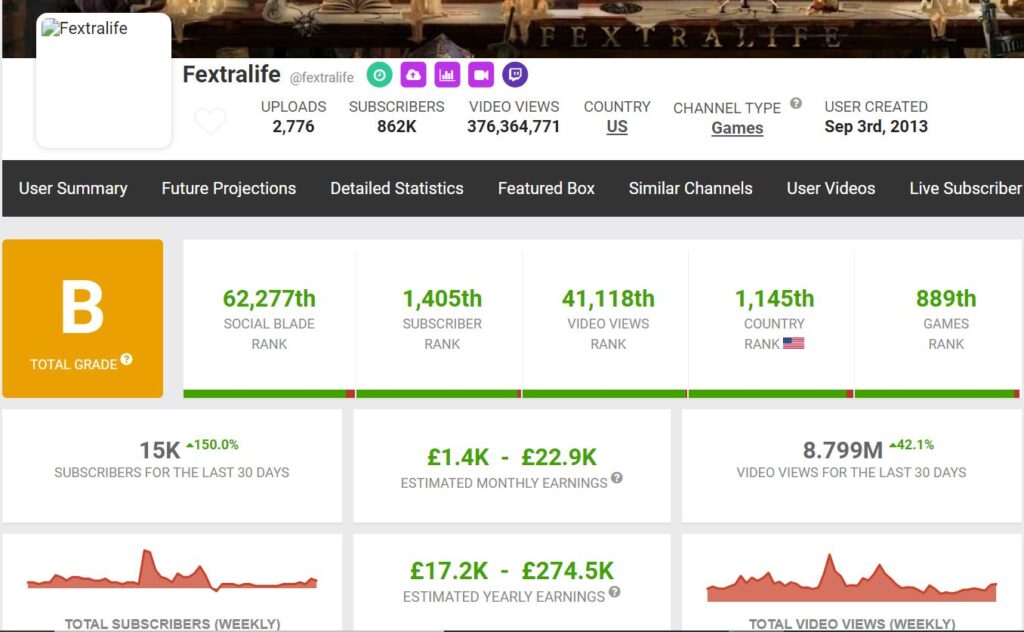The width and height of the screenshot is (1024, 632).
Task: Follow the Games channel type link
Action: point(737,128)
